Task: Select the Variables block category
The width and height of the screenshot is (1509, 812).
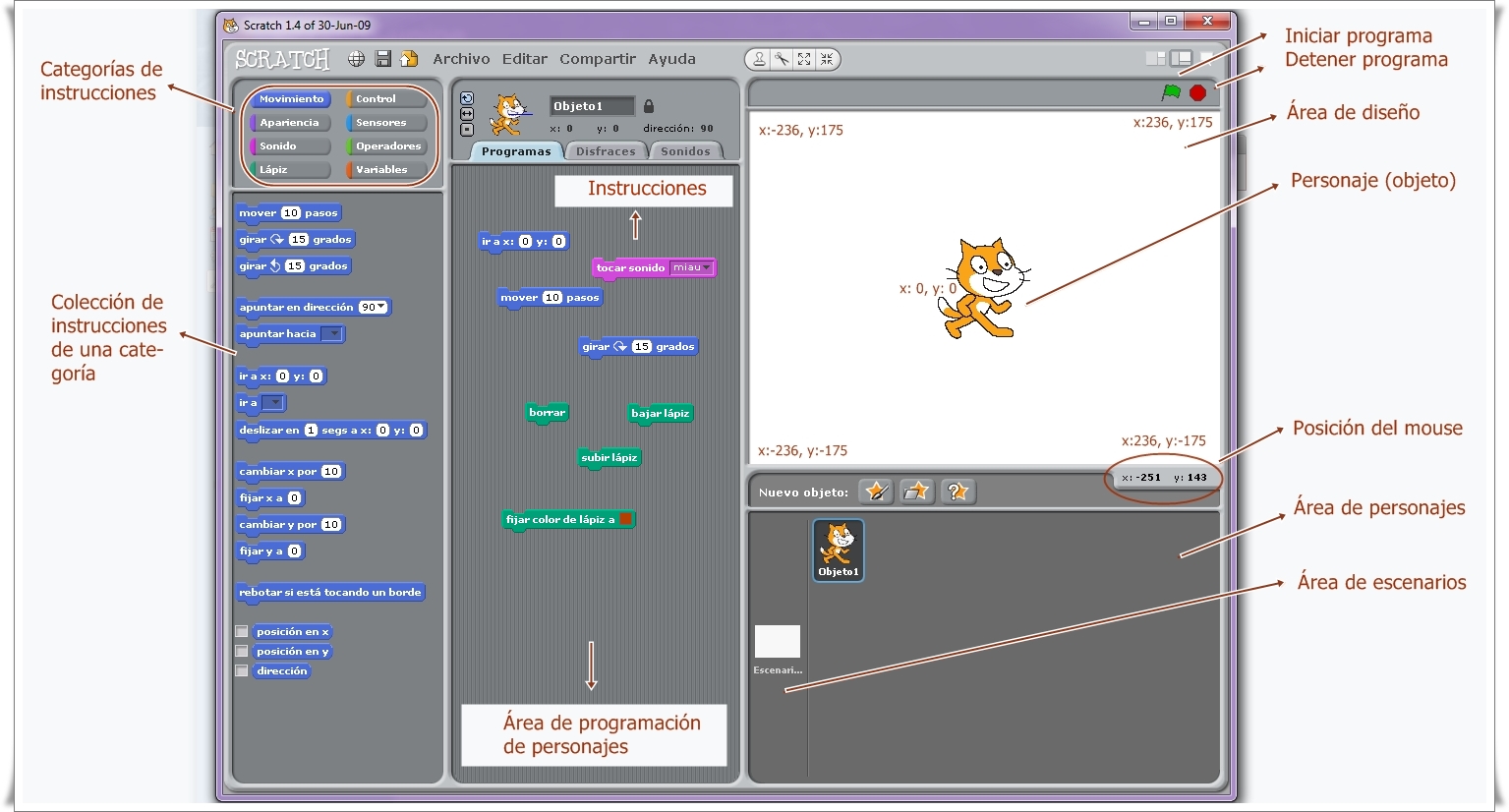Action: (x=386, y=170)
